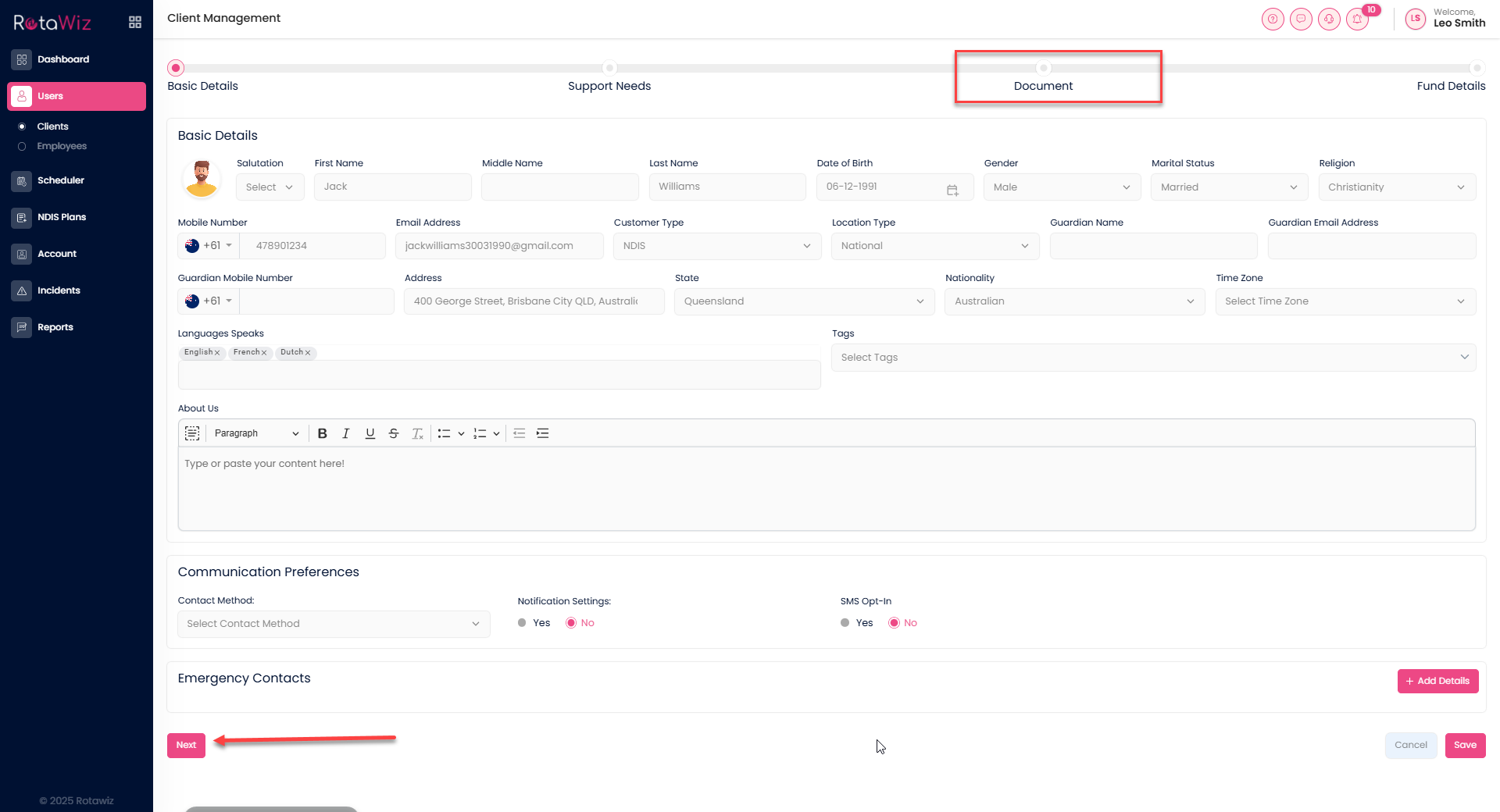Image resolution: width=1500 pixels, height=812 pixels.
Task: Select Yes for Notification Settings
Action: coord(522,623)
